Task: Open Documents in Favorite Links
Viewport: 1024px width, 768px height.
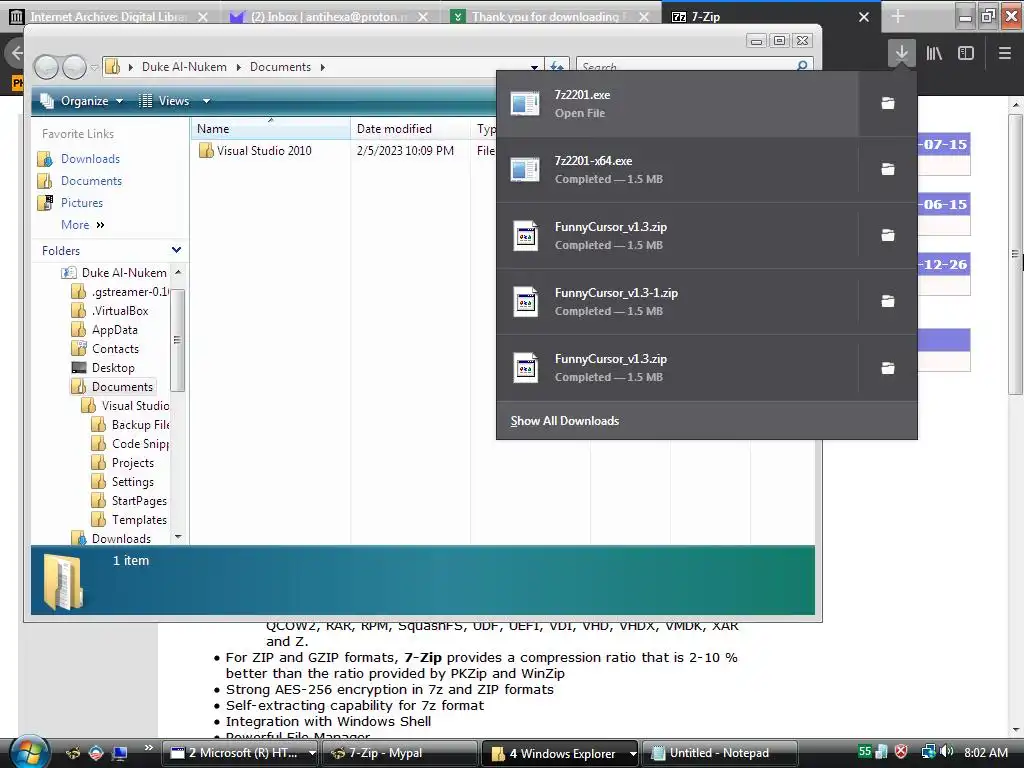Action: click(91, 181)
